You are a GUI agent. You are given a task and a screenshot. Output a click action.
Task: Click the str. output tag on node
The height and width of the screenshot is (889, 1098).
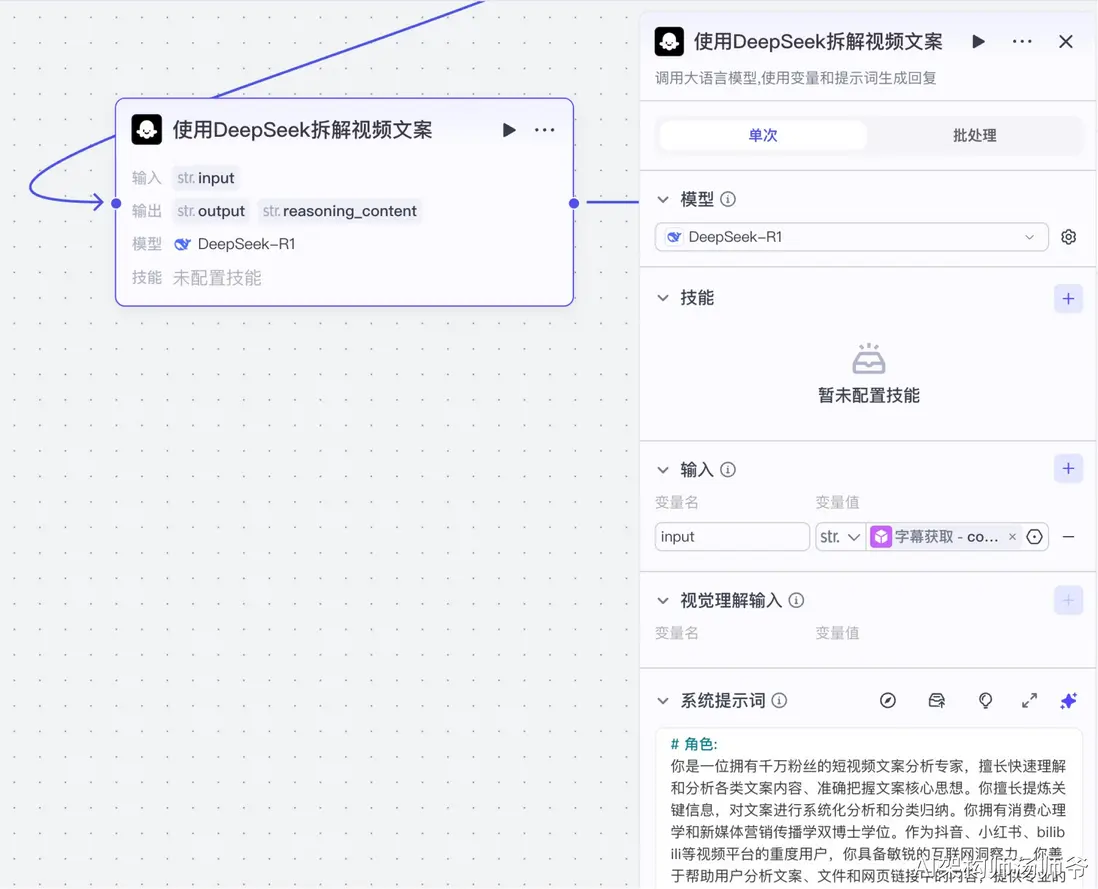pos(211,211)
